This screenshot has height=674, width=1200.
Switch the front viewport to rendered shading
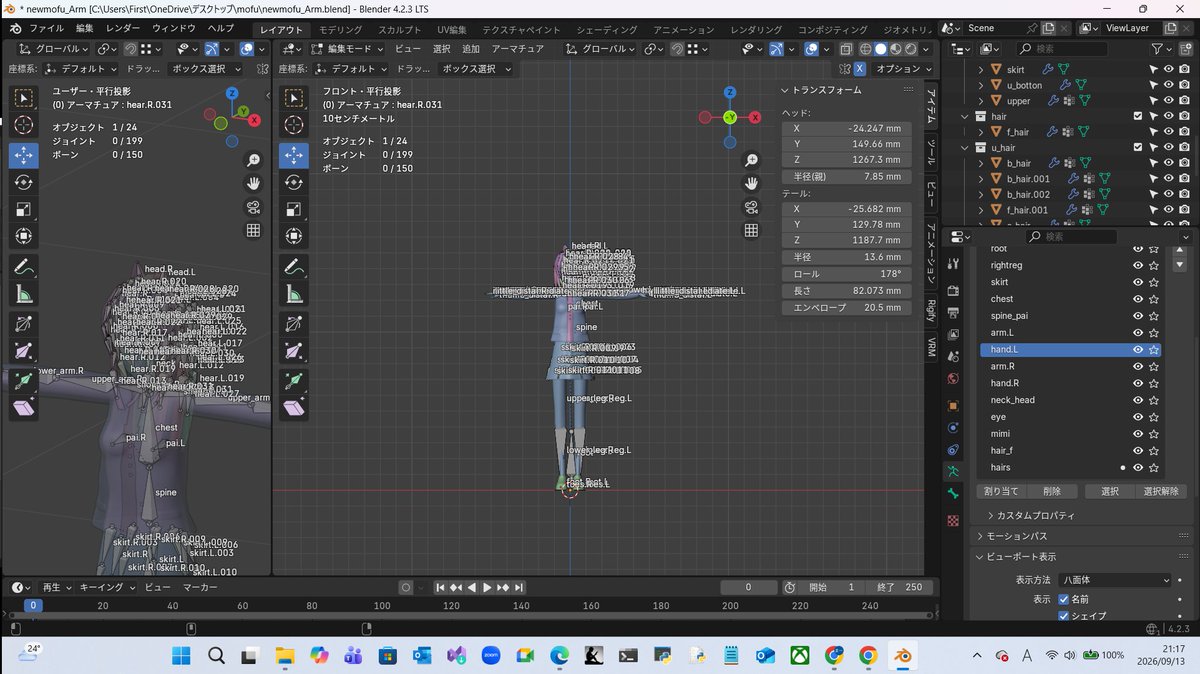912,48
